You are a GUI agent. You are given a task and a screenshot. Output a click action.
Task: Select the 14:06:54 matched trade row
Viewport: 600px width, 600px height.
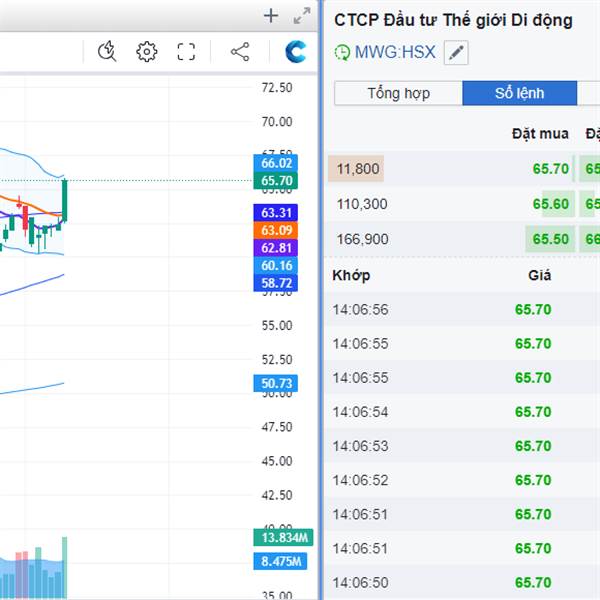coord(462,412)
